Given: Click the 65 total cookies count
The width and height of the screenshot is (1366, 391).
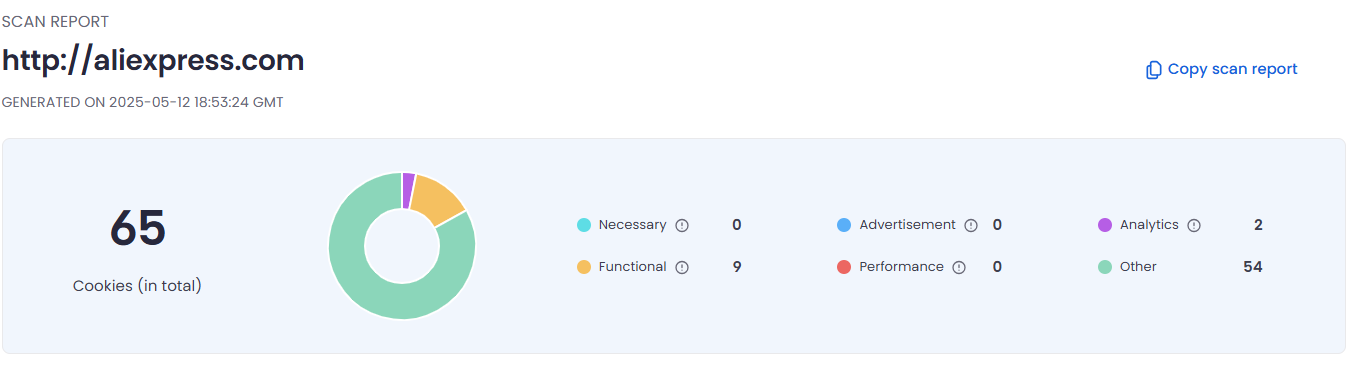Looking at the screenshot, I should coord(138,228).
